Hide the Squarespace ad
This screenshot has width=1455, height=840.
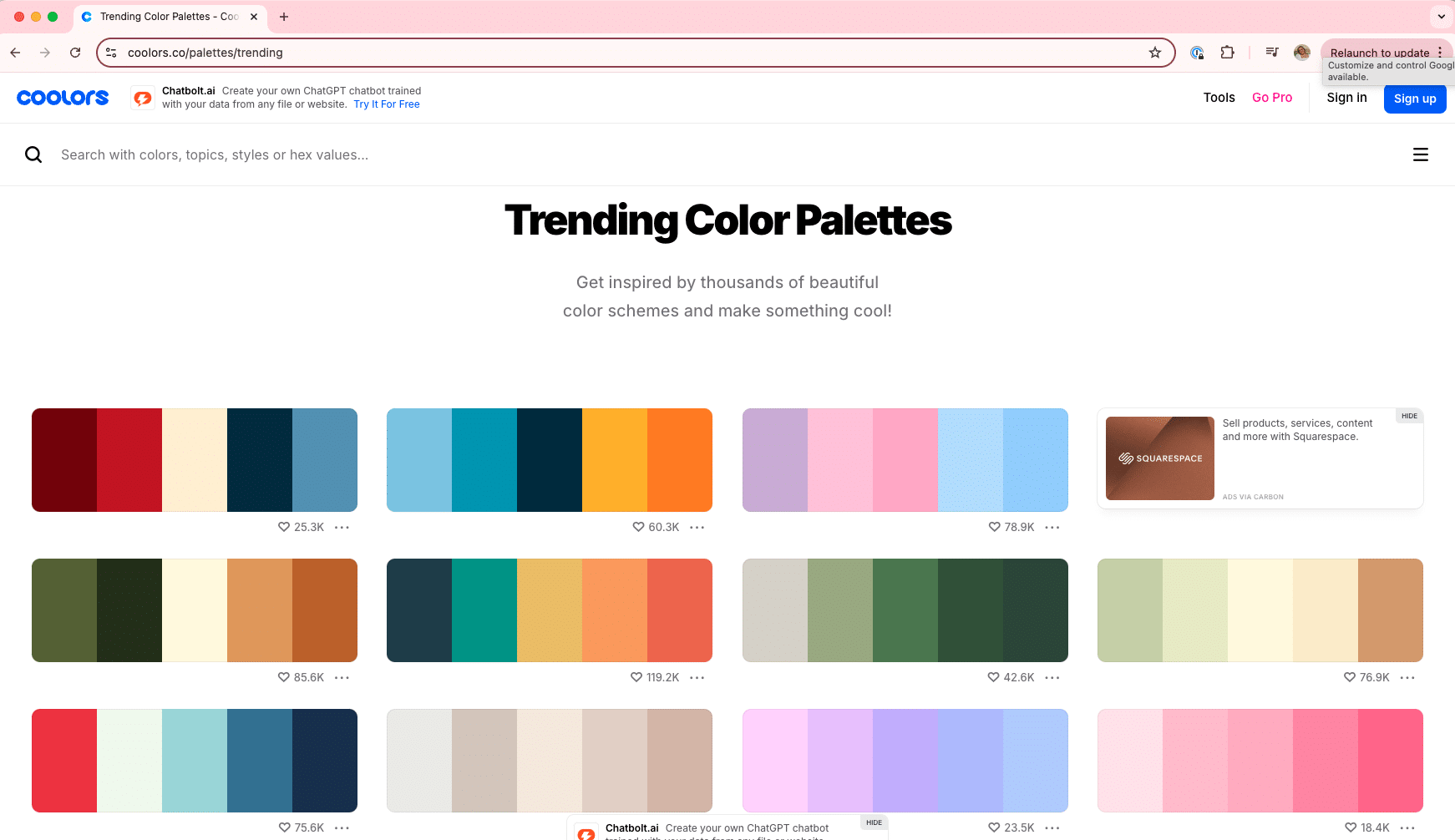pyautogui.click(x=1409, y=416)
